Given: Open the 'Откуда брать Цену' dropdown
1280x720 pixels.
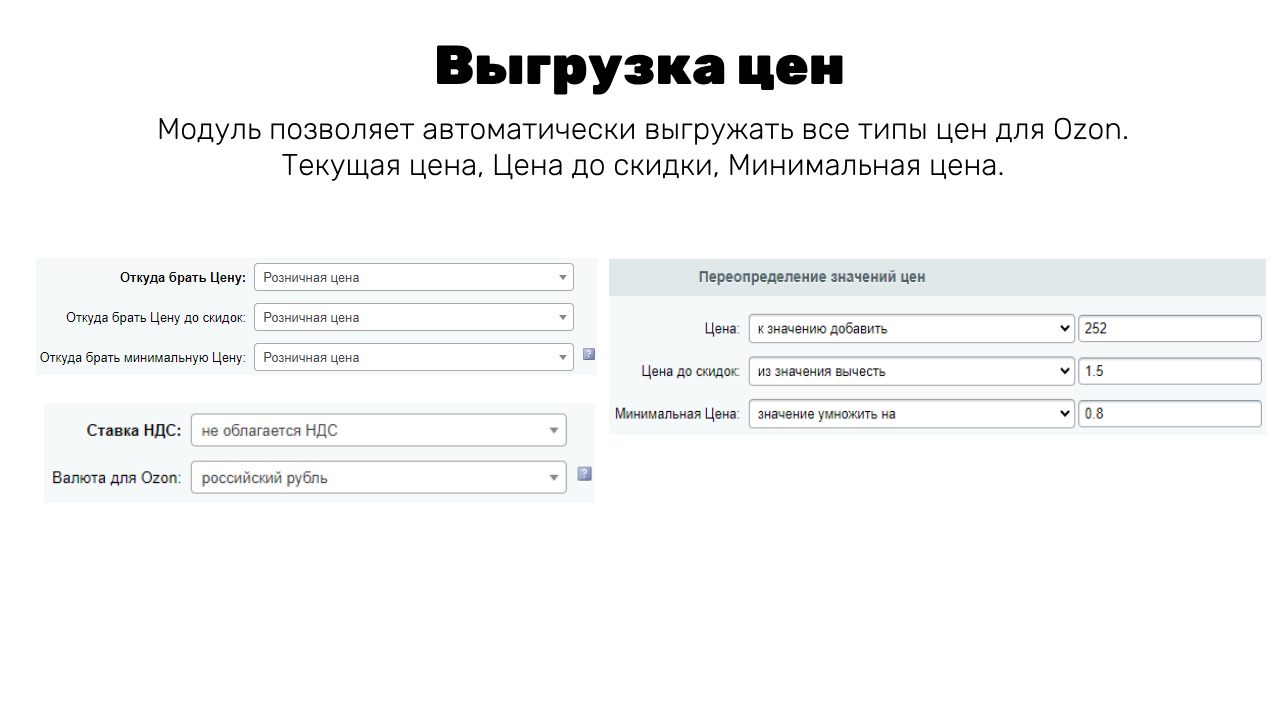Looking at the screenshot, I should click(413, 278).
